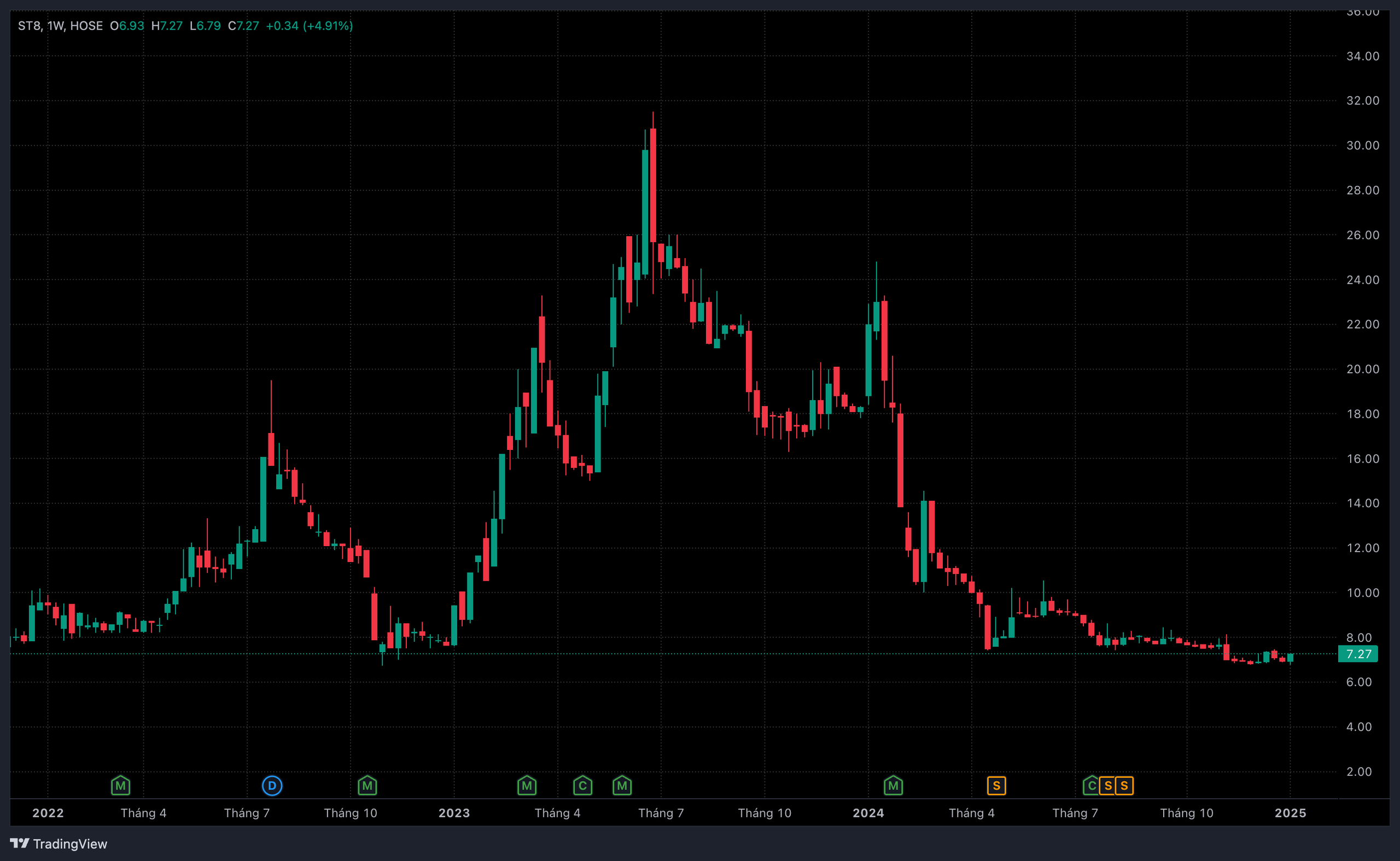This screenshot has height=861, width=1400.
Task: Click the 28.00 price axis label
Action: 1362,190
